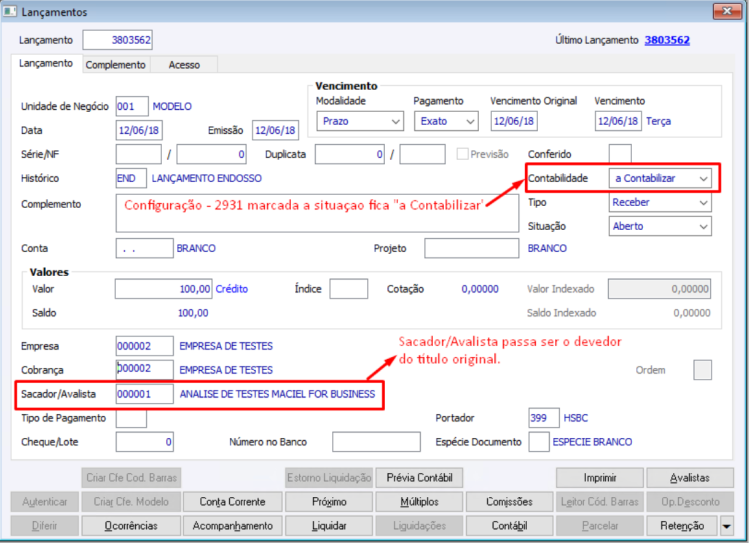Viewport: 750px width, 543px height.
Task: Tick the Conferido box
Action: pyautogui.click(x=620, y=154)
